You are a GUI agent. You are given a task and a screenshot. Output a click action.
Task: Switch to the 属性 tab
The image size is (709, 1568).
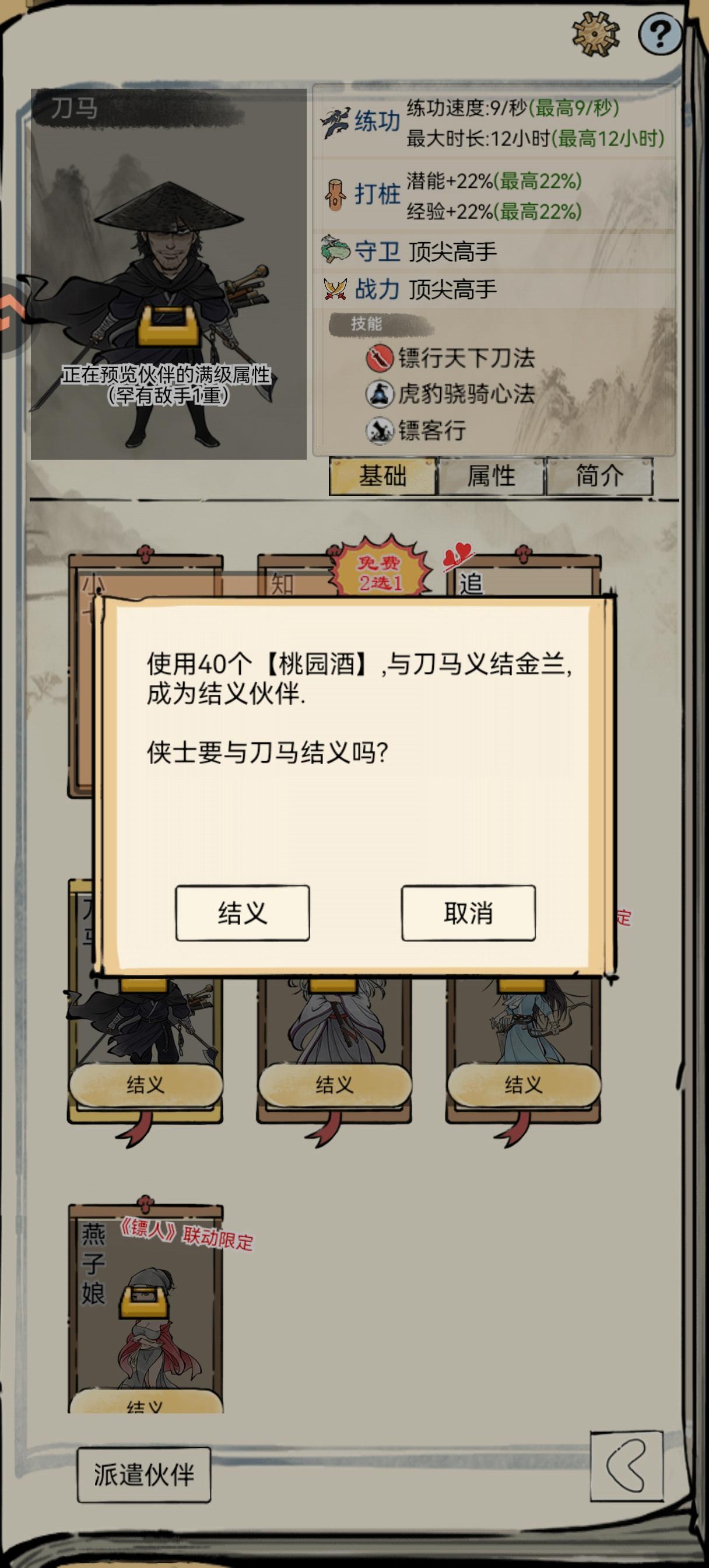(490, 476)
